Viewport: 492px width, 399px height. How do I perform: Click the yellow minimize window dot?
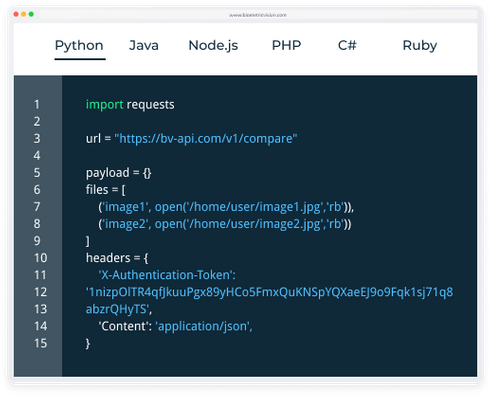pyautogui.click(x=23, y=14)
